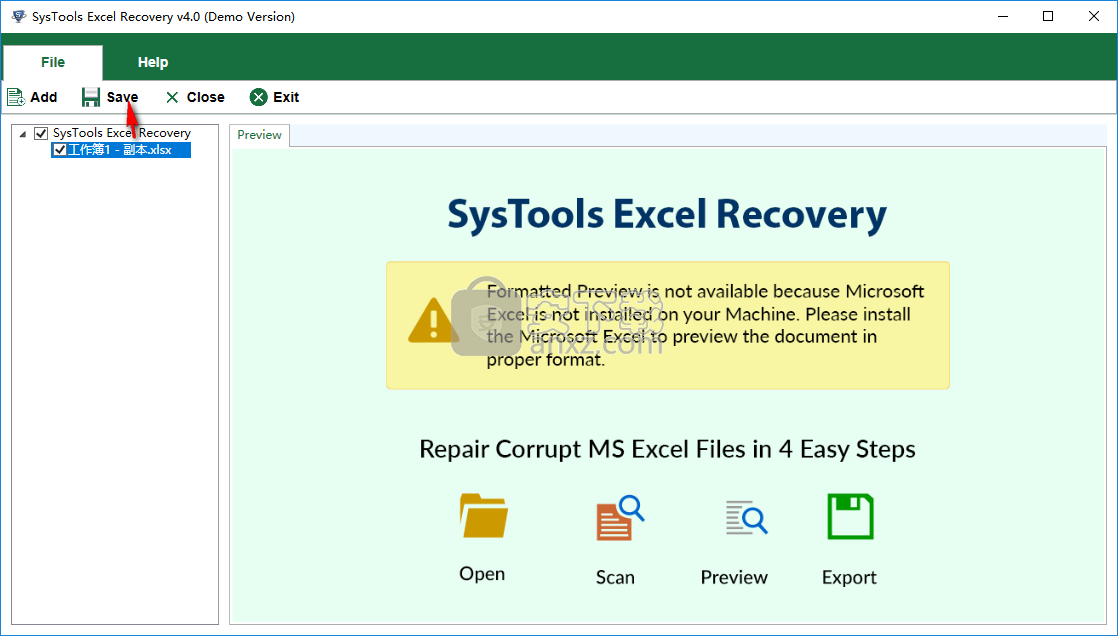Click the Export step label
The height and width of the screenshot is (636, 1118).
coord(849,577)
